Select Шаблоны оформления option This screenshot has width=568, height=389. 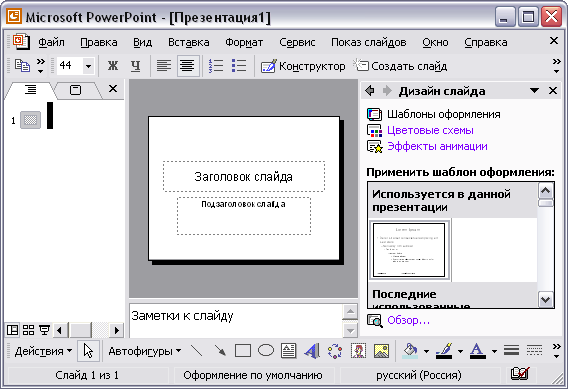pyautogui.click(x=434, y=114)
